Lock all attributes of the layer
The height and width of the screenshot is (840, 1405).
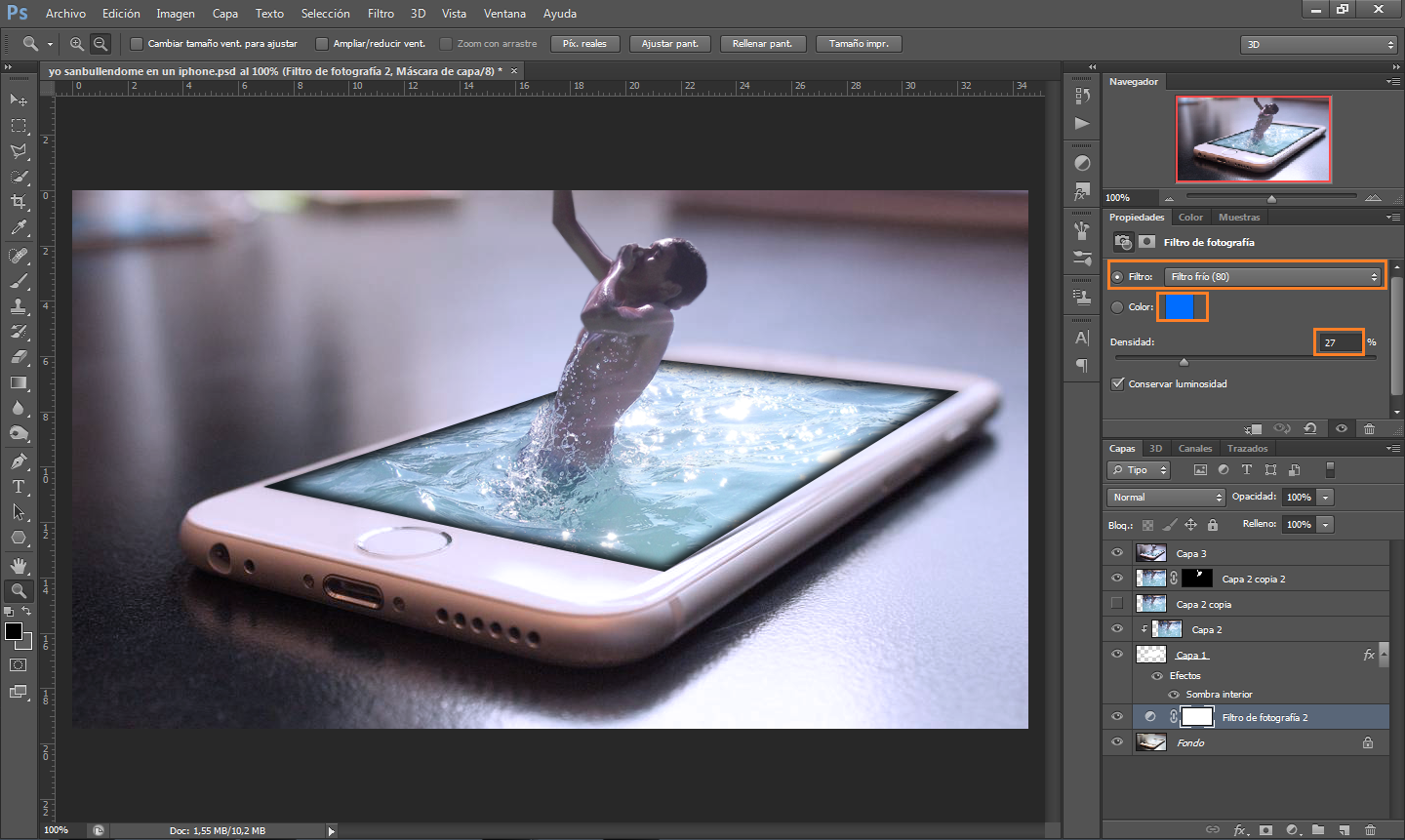[x=1213, y=525]
